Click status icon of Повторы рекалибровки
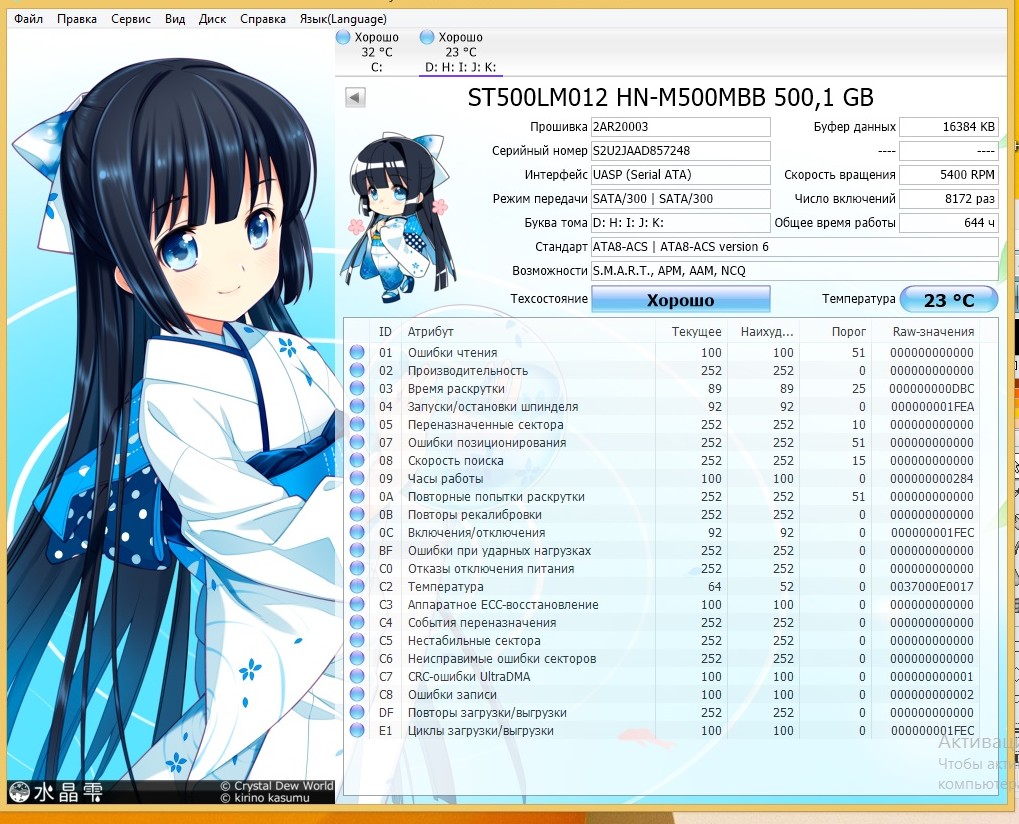The width and height of the screenshot is (1019, 824). 357,514
